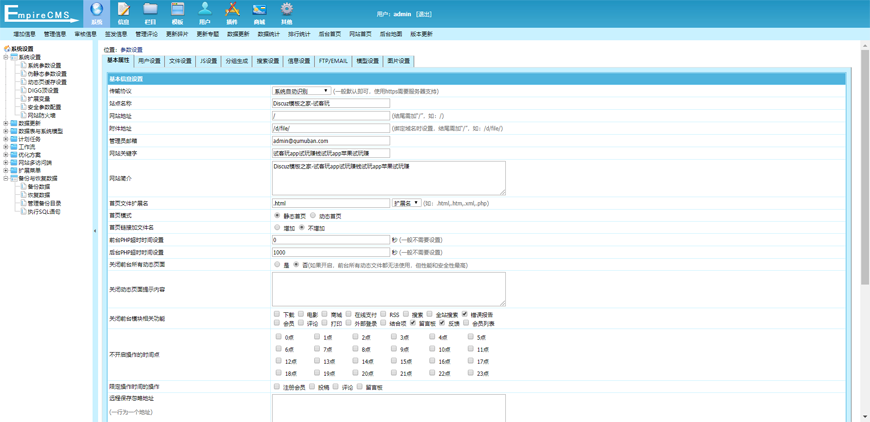Open the 版本更新 shortcut link

(421, 34)
